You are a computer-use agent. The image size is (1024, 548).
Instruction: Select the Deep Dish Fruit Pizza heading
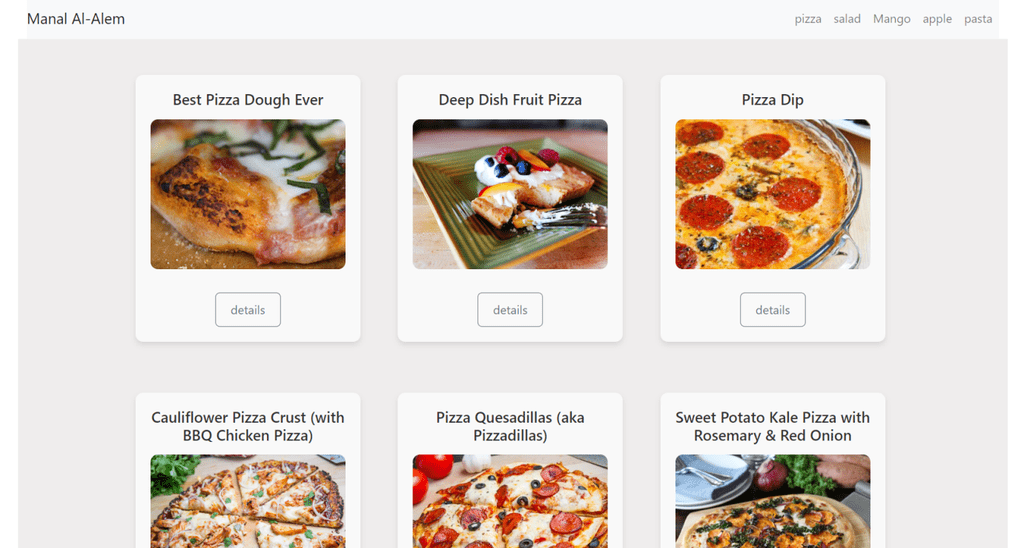510,100
